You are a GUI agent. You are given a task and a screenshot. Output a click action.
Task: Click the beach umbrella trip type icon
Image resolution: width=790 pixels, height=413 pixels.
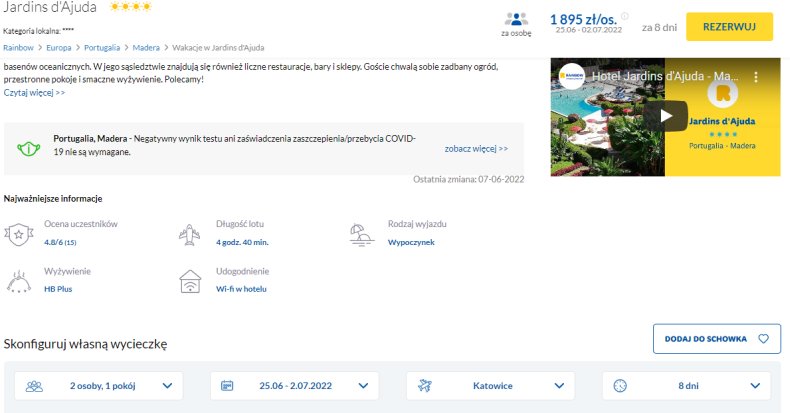(x=361, y=234)
